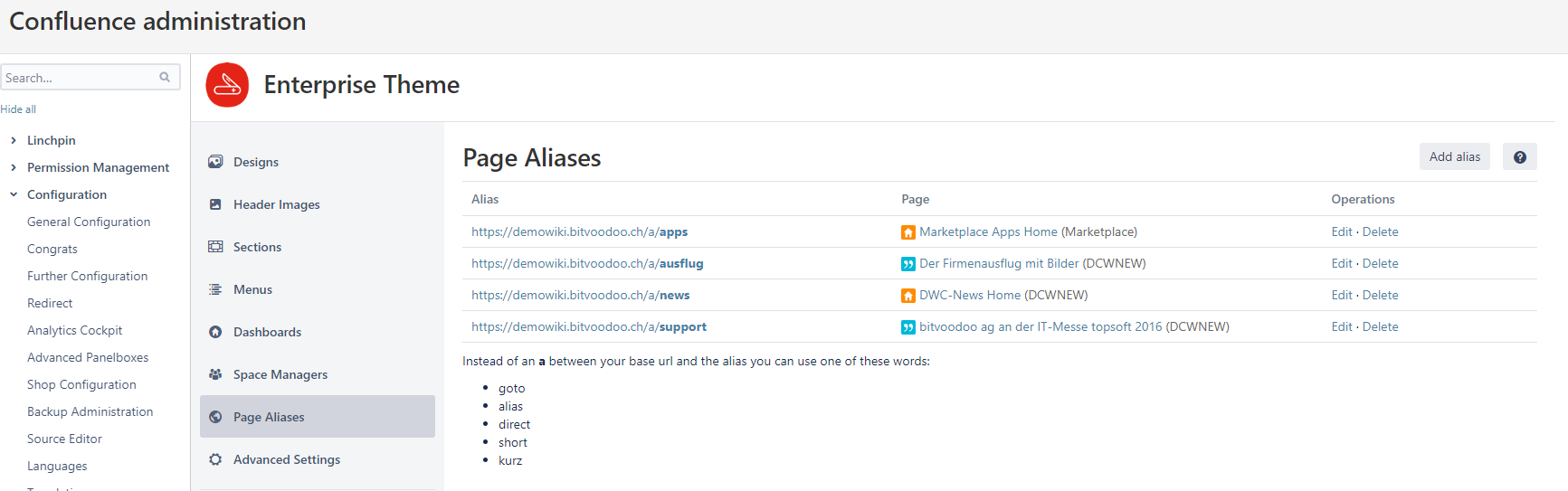Click the Advanced Settings gear icon
This screenshot has height=491, width=1568.
click(x=215, y=459)
